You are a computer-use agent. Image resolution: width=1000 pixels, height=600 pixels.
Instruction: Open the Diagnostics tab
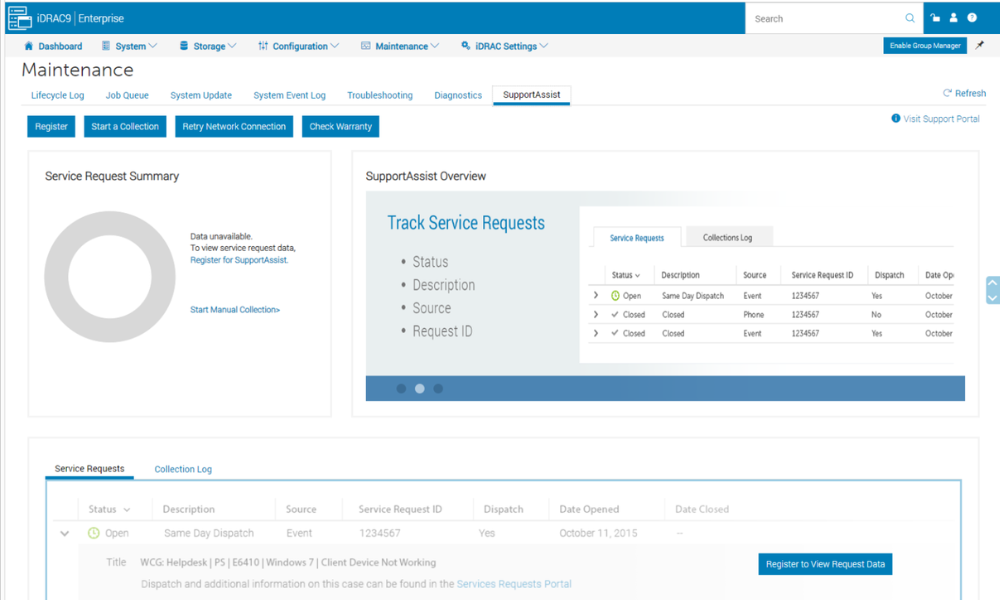click(x=458, y=95)
